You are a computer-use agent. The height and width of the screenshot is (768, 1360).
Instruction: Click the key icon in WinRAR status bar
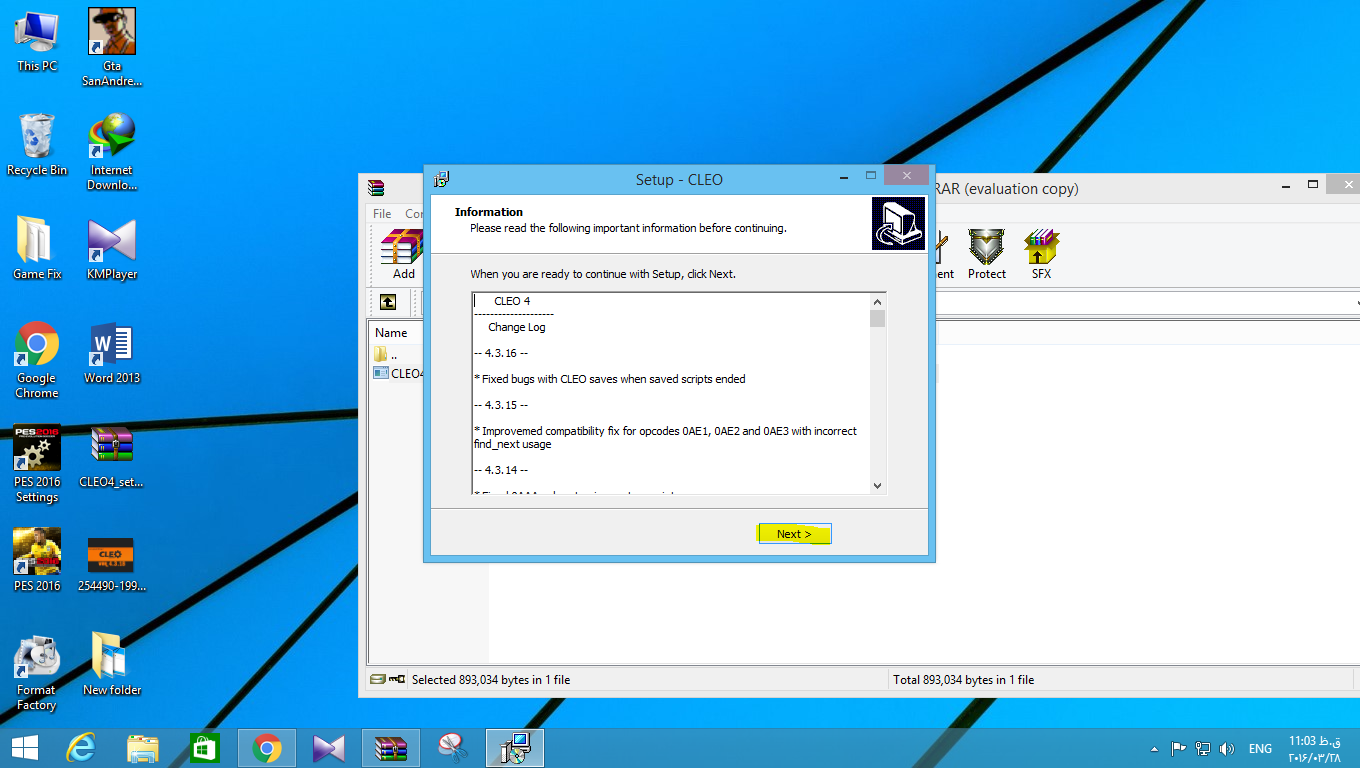(397, 679)
